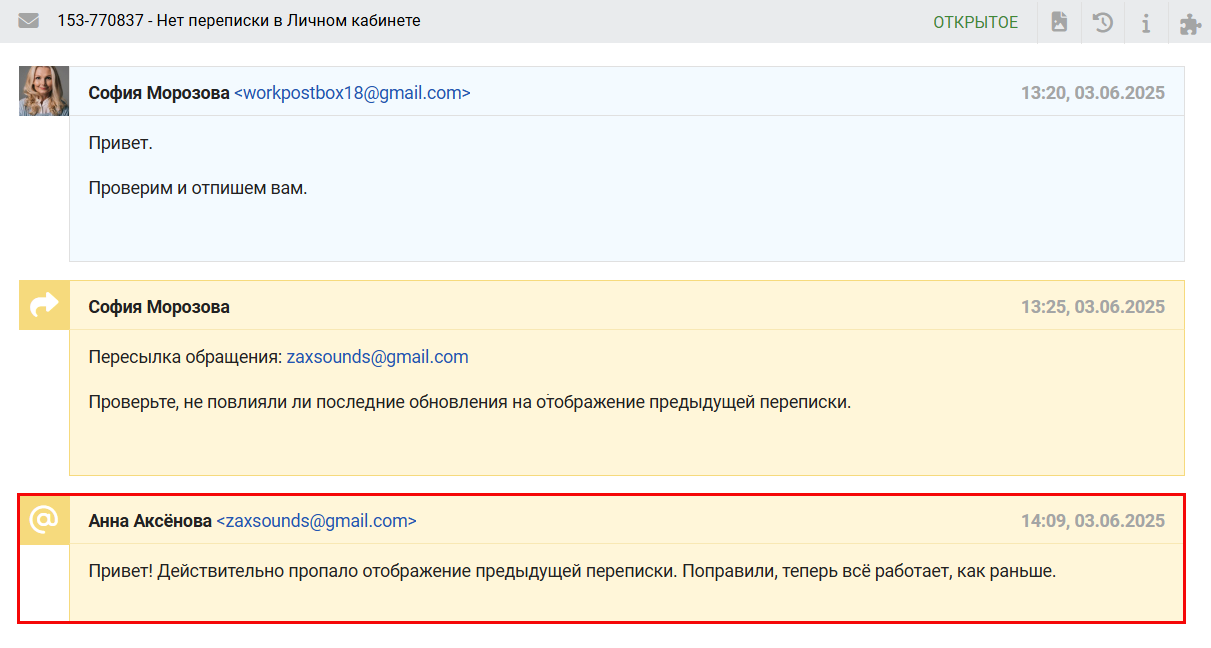Click the message text "Проверим и отпишем вам."
Image resolution: width=1211 pixels, height=648 pixels.
pos(197,188)
